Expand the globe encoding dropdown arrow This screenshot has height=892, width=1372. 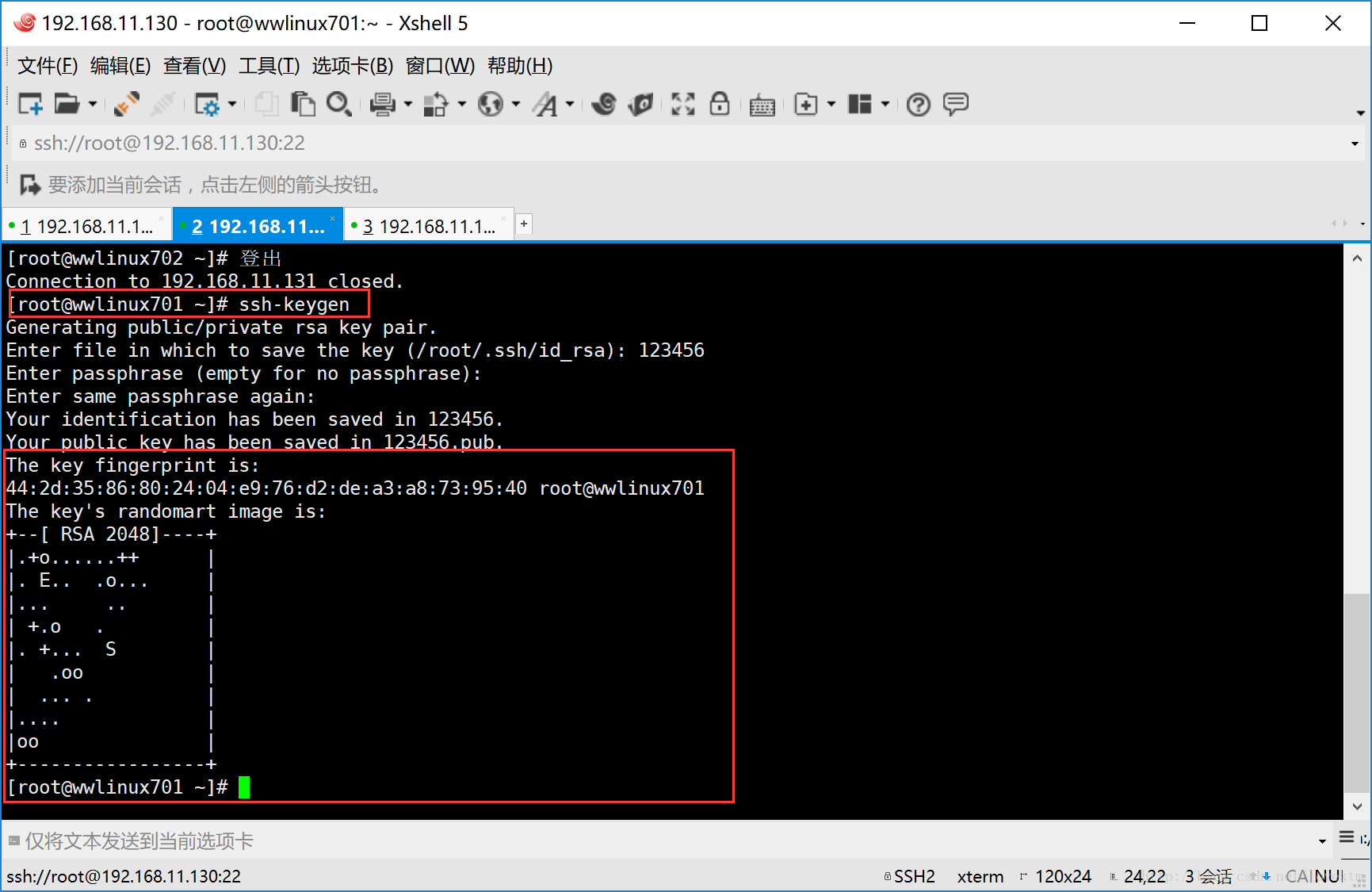(516, 104)
